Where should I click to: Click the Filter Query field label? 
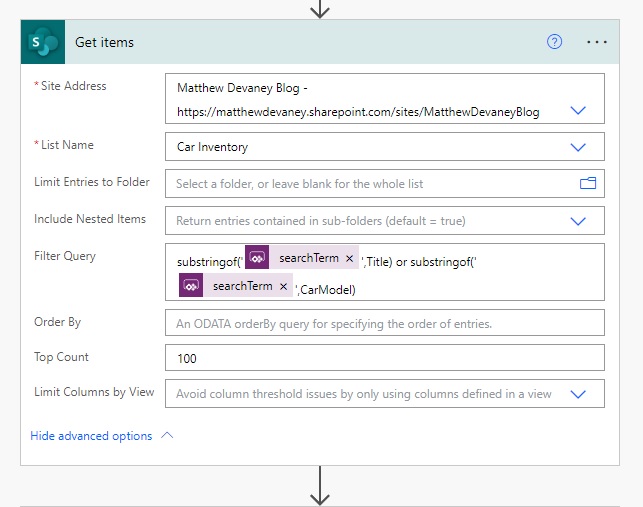65,256
